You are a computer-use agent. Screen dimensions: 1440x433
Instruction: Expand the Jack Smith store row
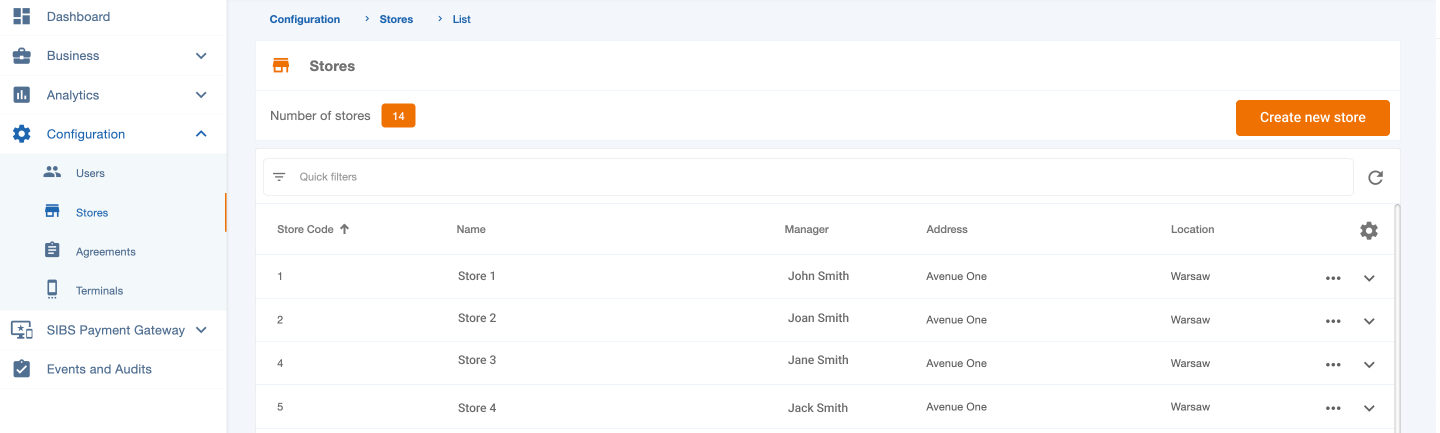click(1369, 408)
